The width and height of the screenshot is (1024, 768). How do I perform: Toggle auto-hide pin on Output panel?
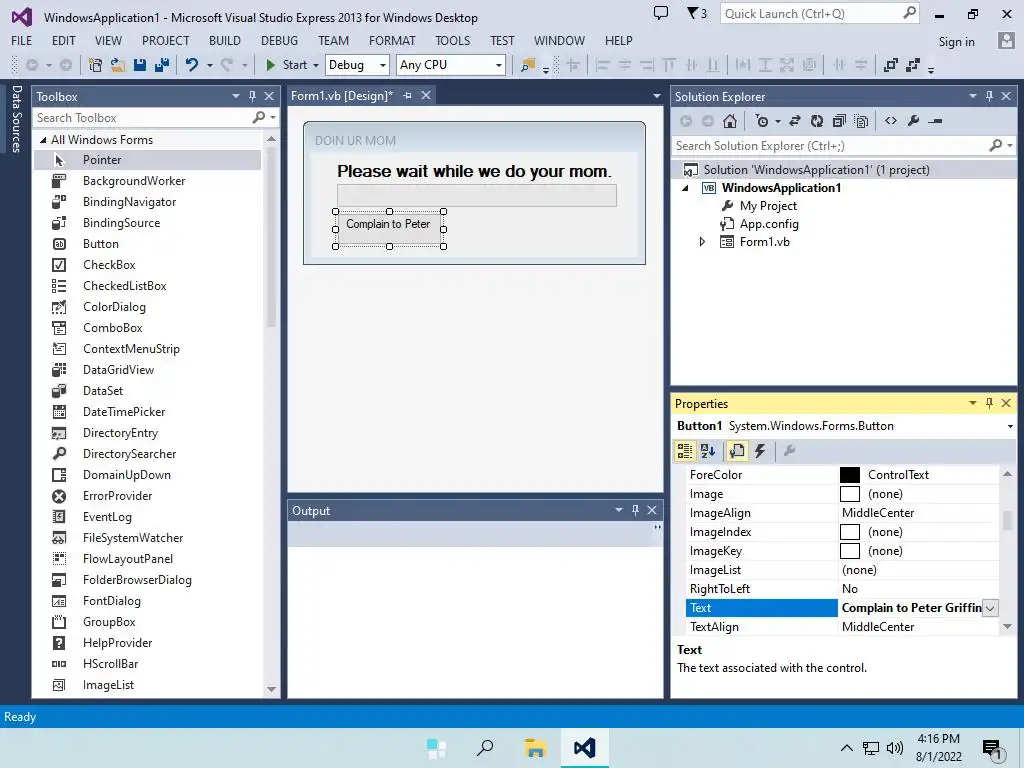click(x=635, y=510)
